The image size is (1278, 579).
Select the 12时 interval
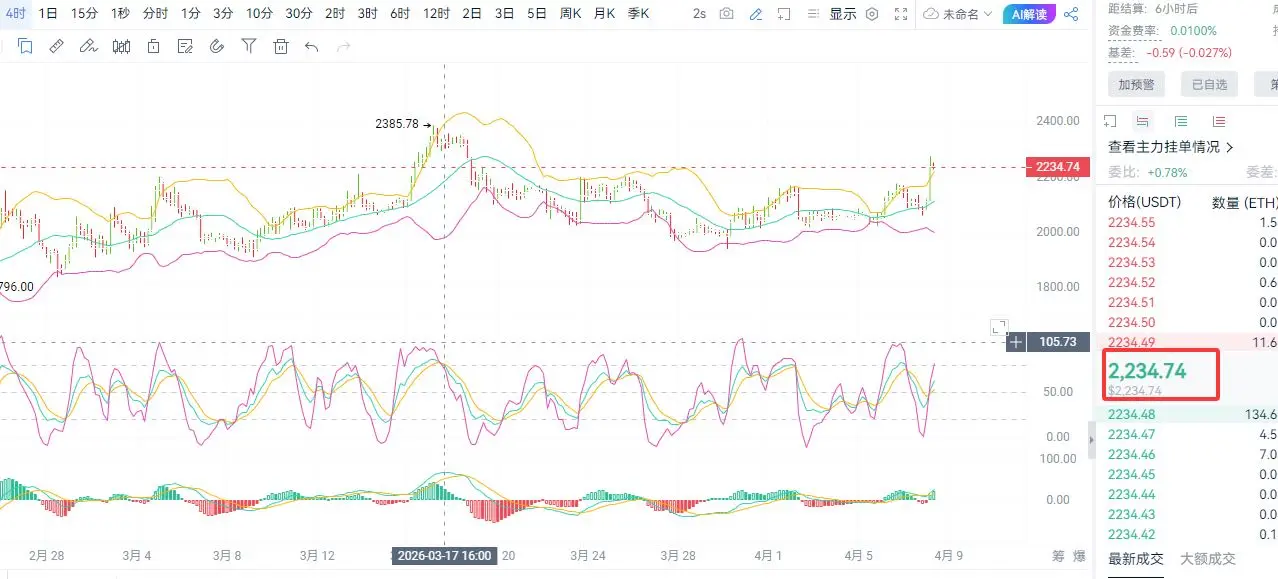tap(436, 14)
